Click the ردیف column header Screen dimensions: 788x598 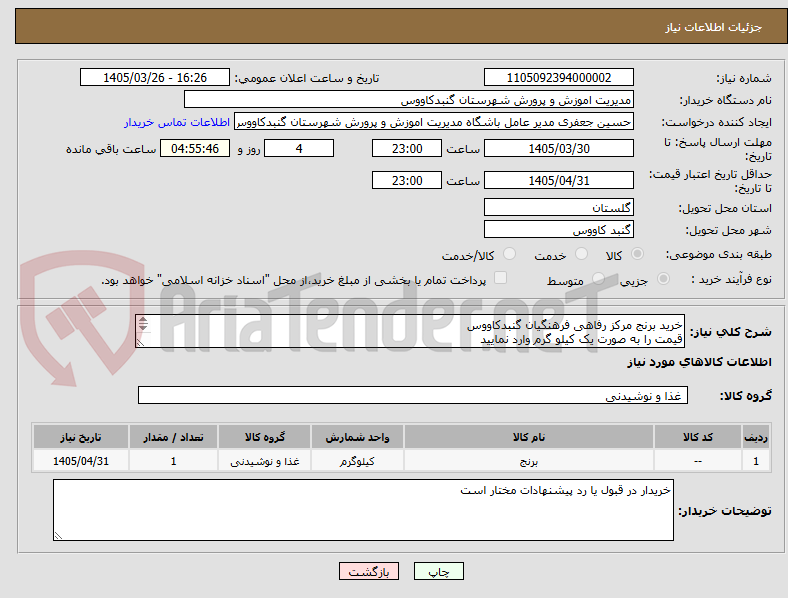[756, 437]
